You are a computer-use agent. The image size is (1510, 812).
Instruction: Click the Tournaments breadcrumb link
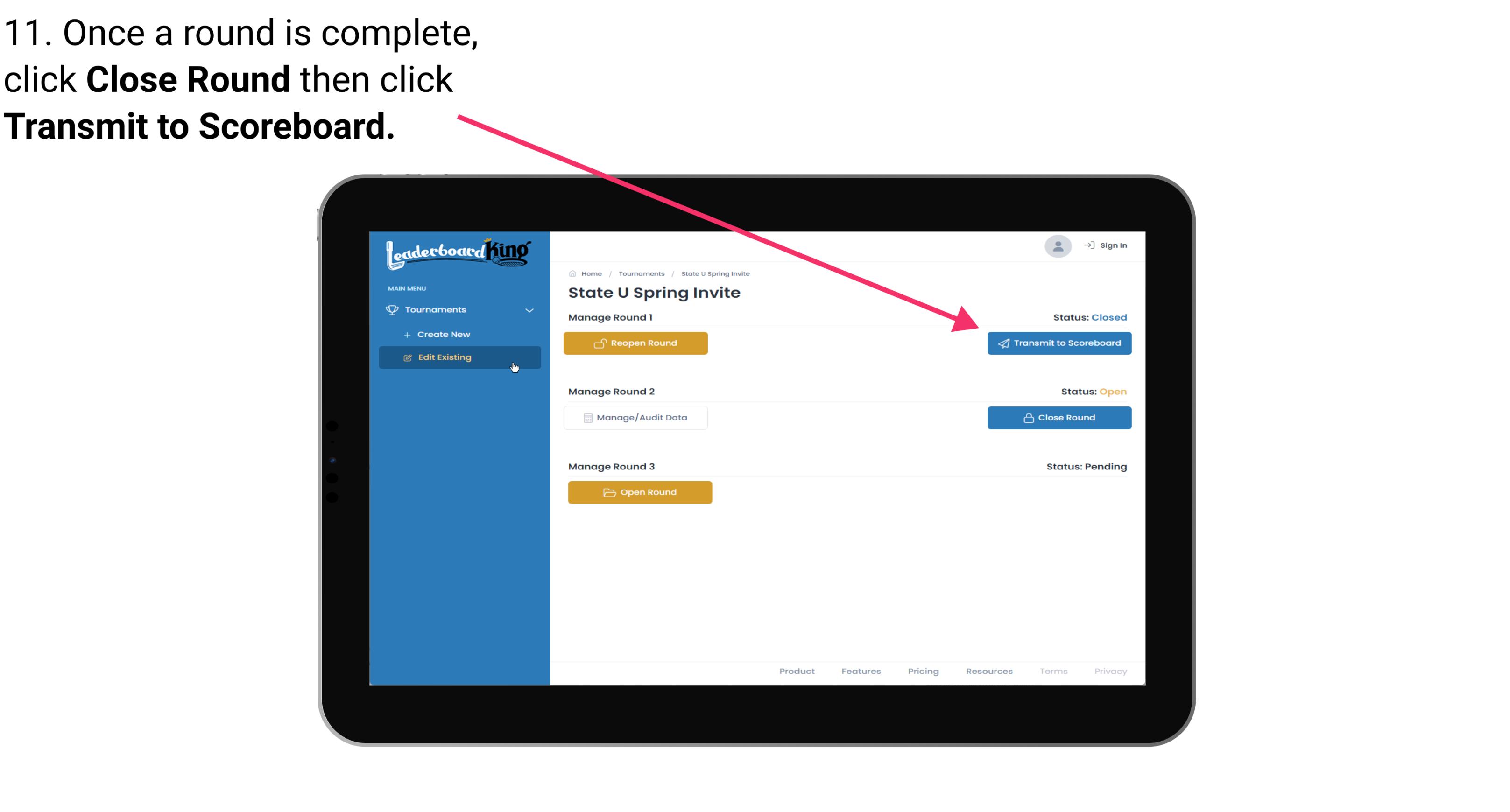tap(640, 273)
